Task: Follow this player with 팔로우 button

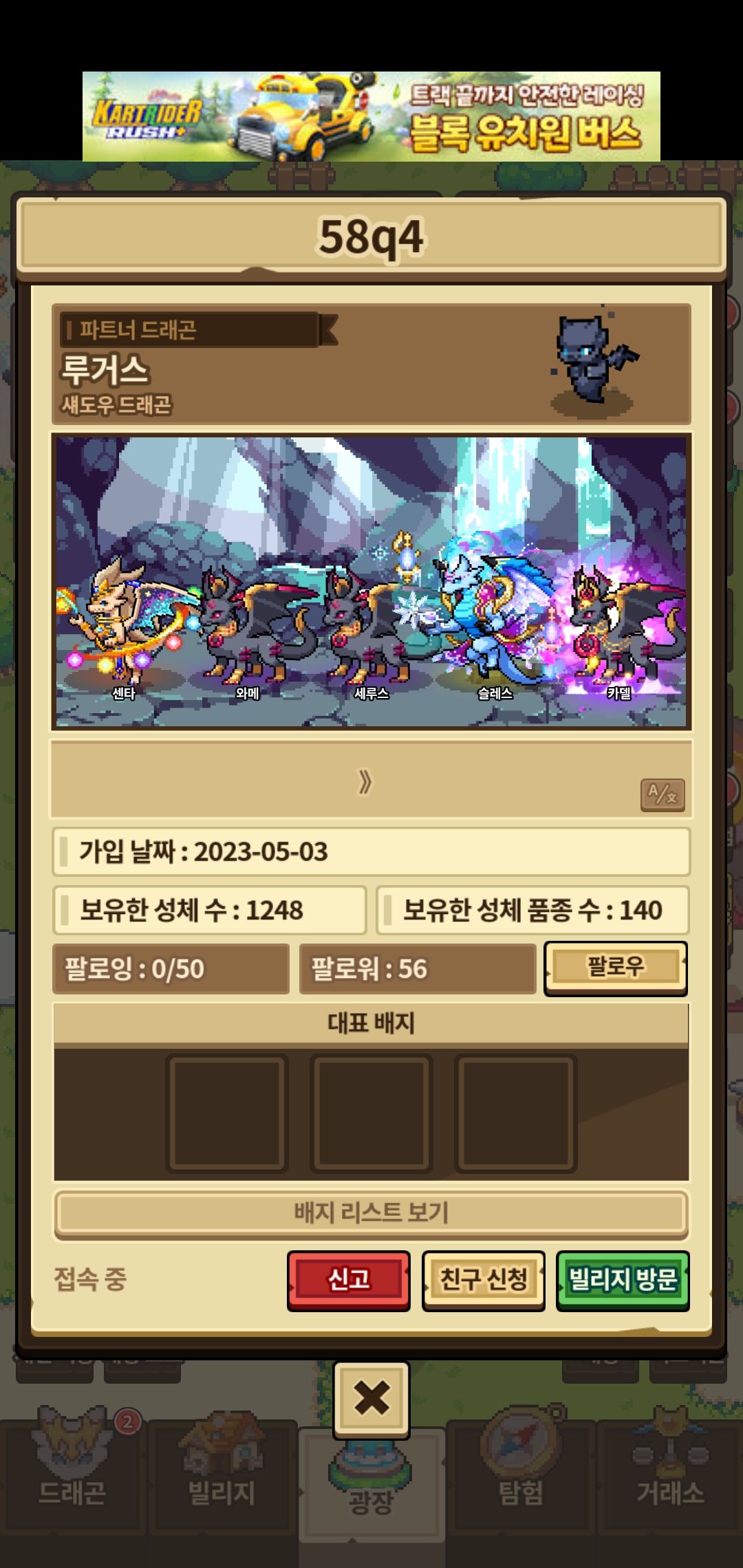Action: pos(616,968)
